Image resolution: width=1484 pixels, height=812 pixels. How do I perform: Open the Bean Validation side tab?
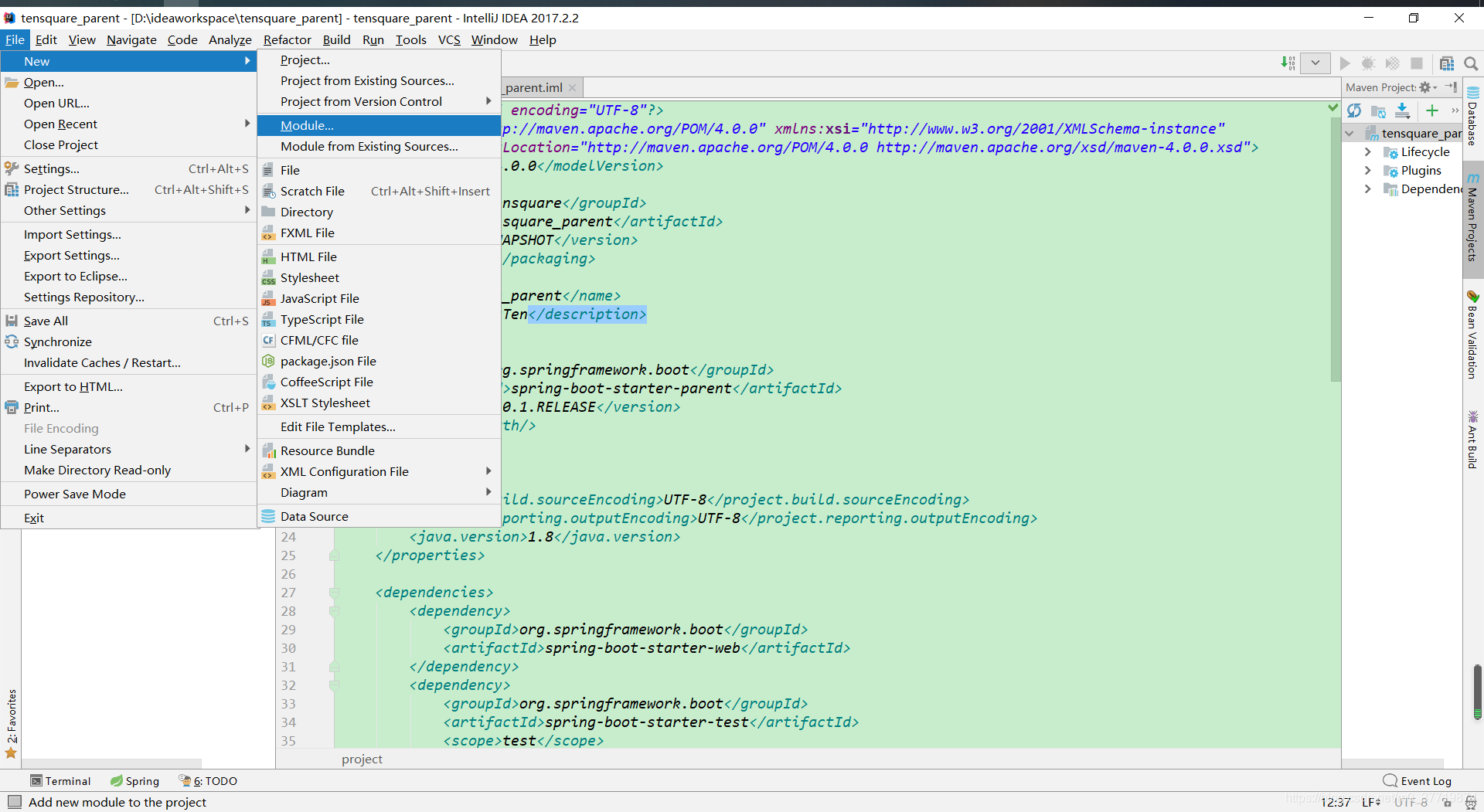1472,335
